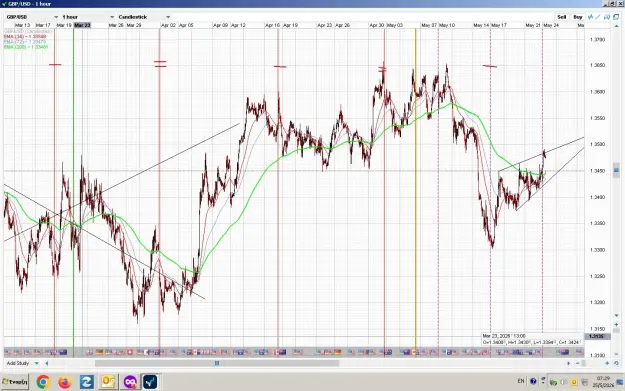Open the 1 hour timeframe dropdown
The width and height of the screenshot is (625, 391).
point(88,17)
